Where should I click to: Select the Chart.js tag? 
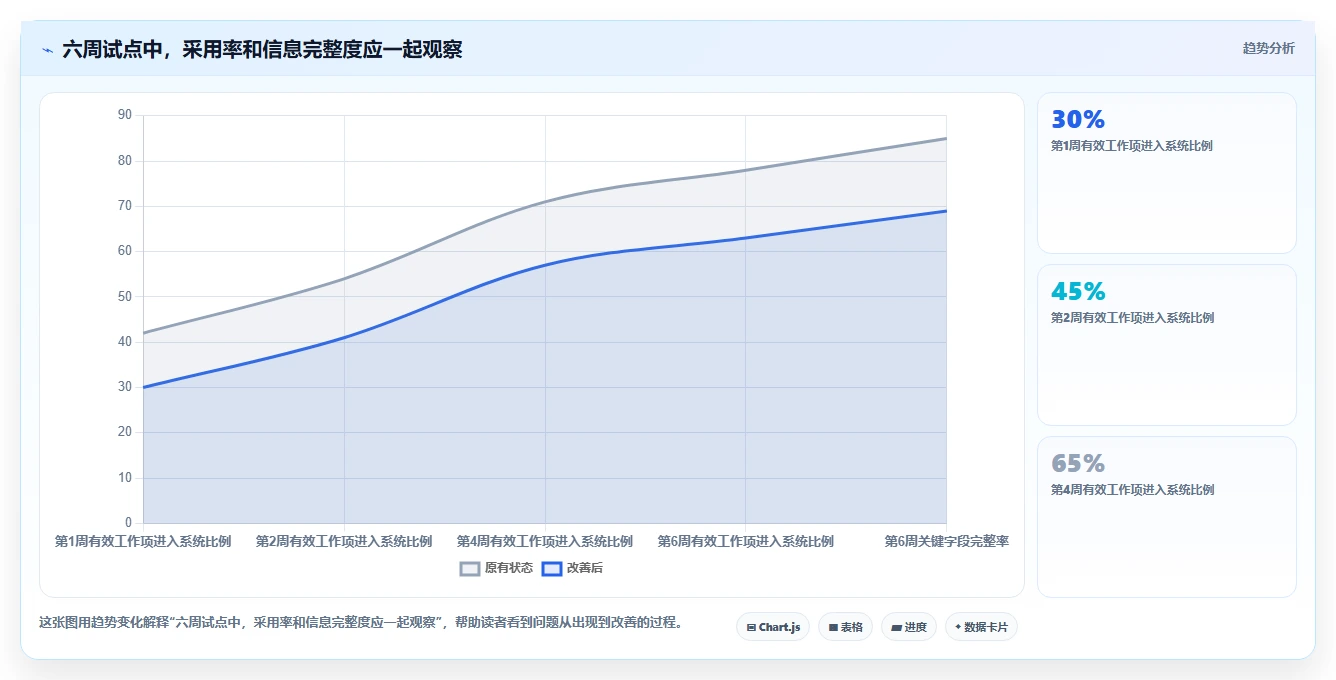pyautogui.click(x=773, y=627)
